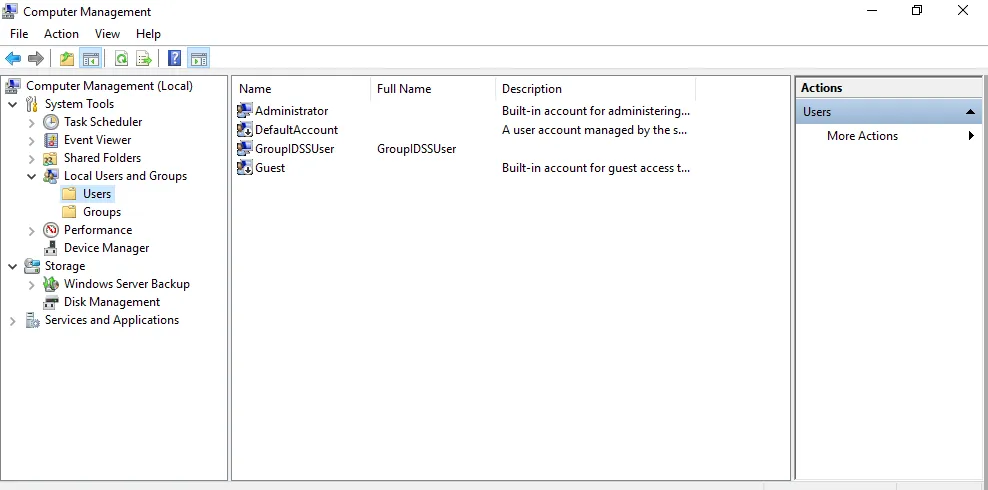988x490 pixels.
Task: Expand the Shared Folders node
Action: point(32,159)
